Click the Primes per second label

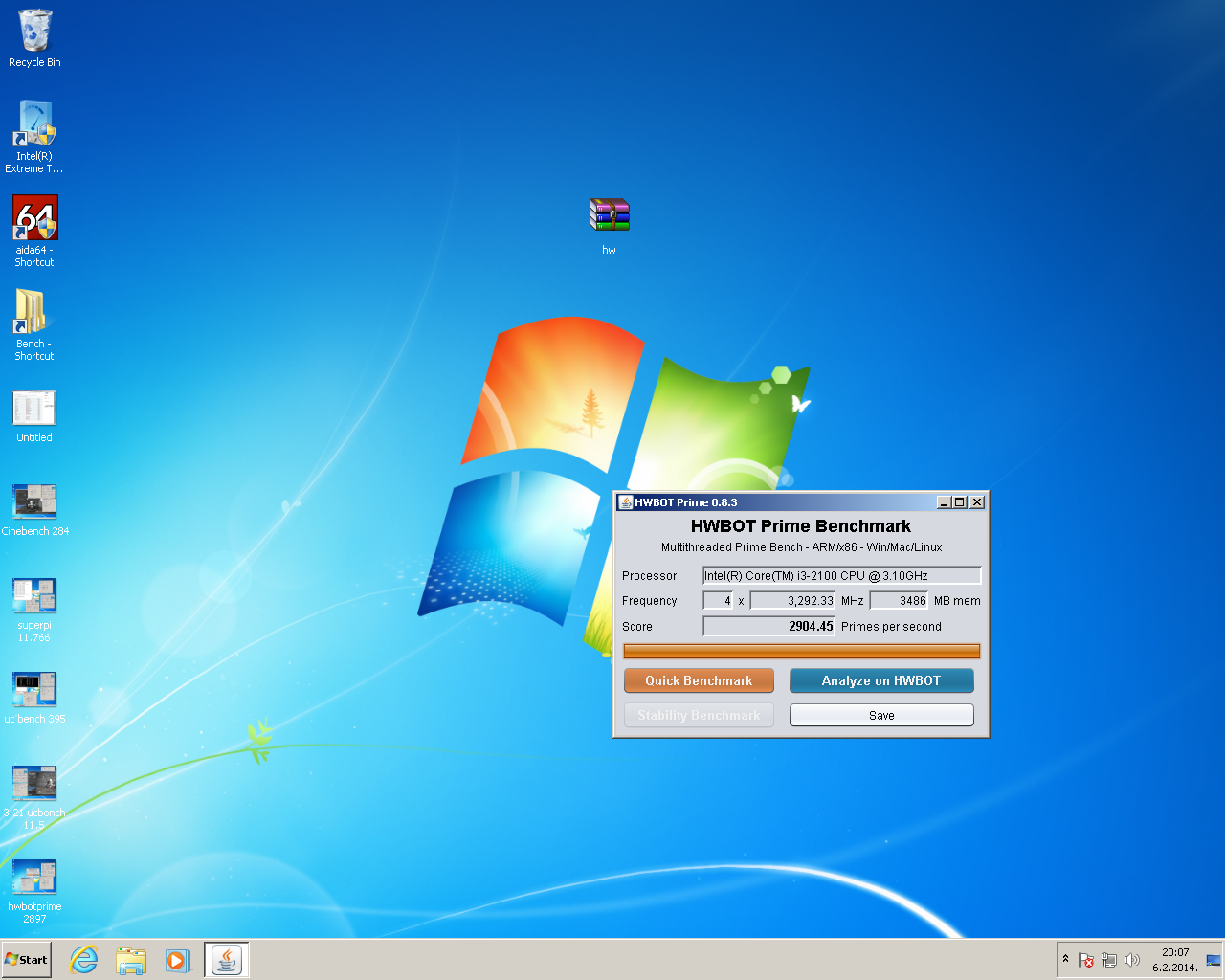pyautogui.click(x=891, y=627)
